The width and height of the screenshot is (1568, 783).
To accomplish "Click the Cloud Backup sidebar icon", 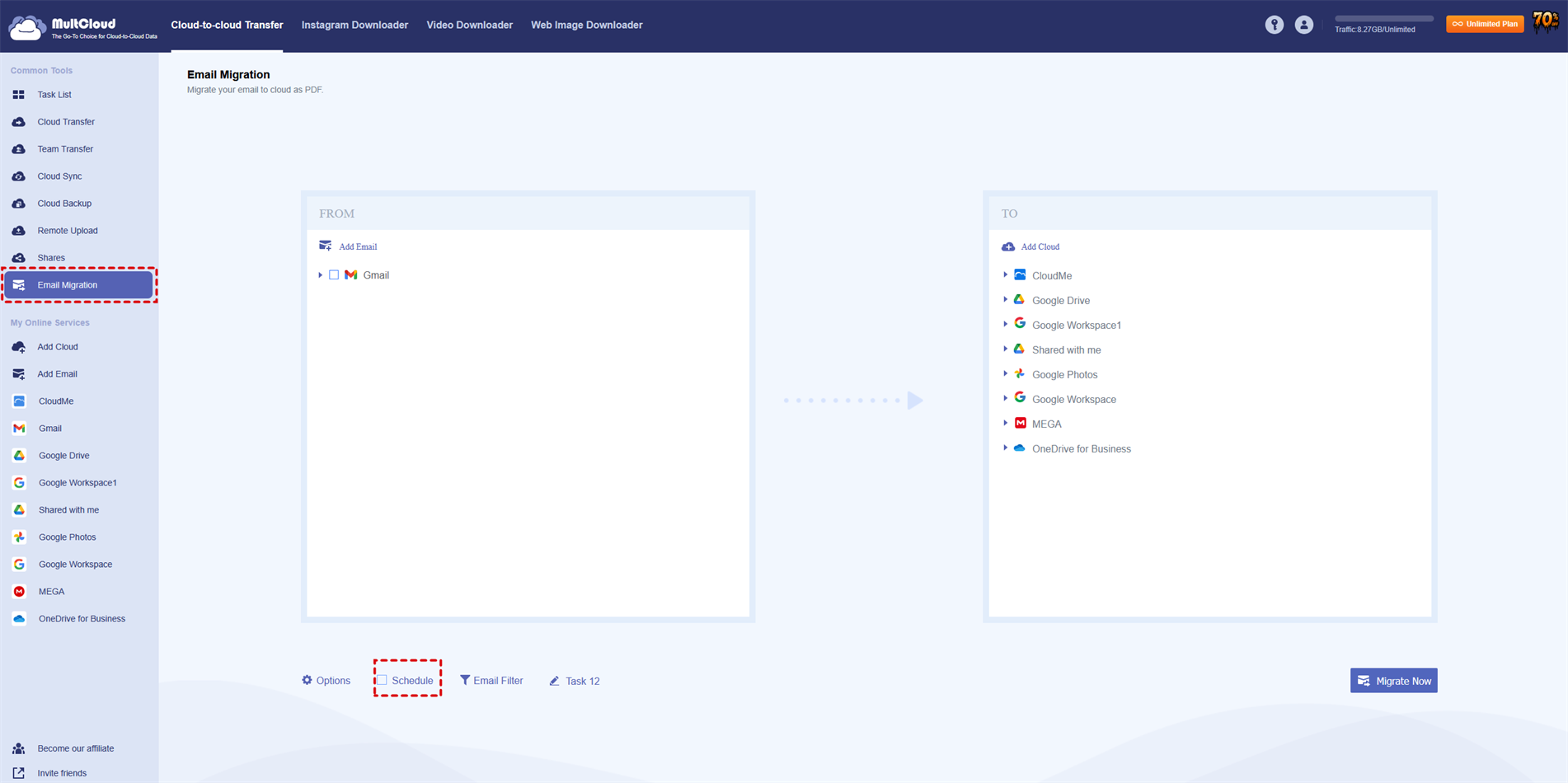I will [18, 204].
